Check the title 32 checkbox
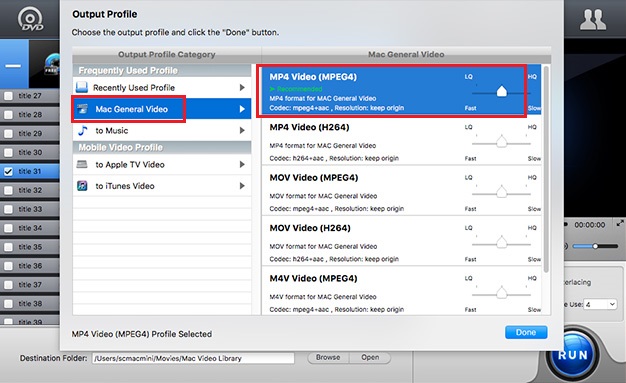 pyautogui.click(x=8, y=190)
